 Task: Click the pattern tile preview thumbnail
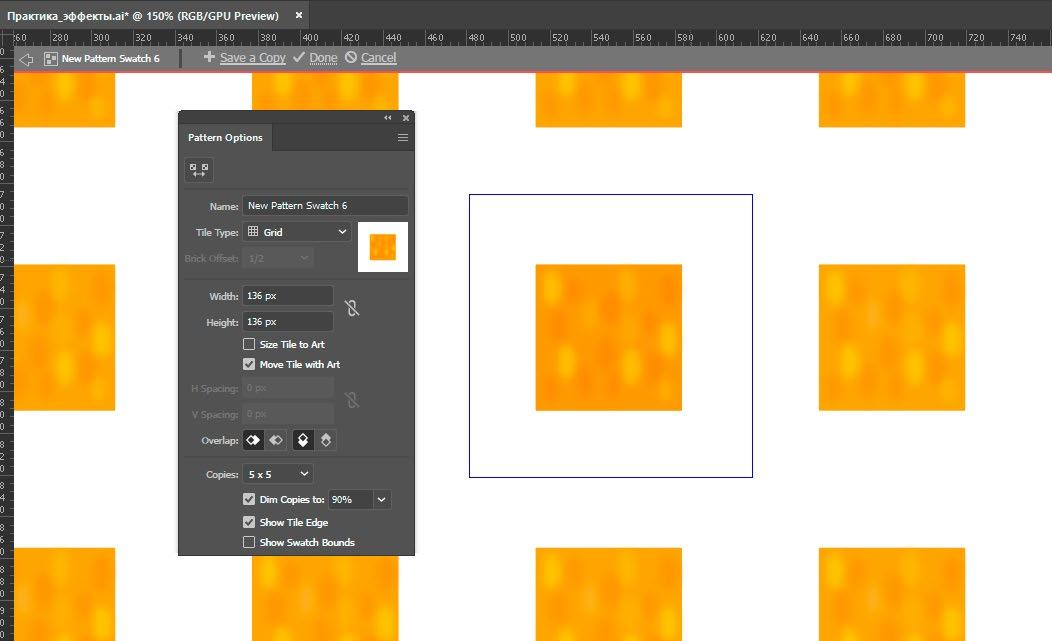click(383, 247)
